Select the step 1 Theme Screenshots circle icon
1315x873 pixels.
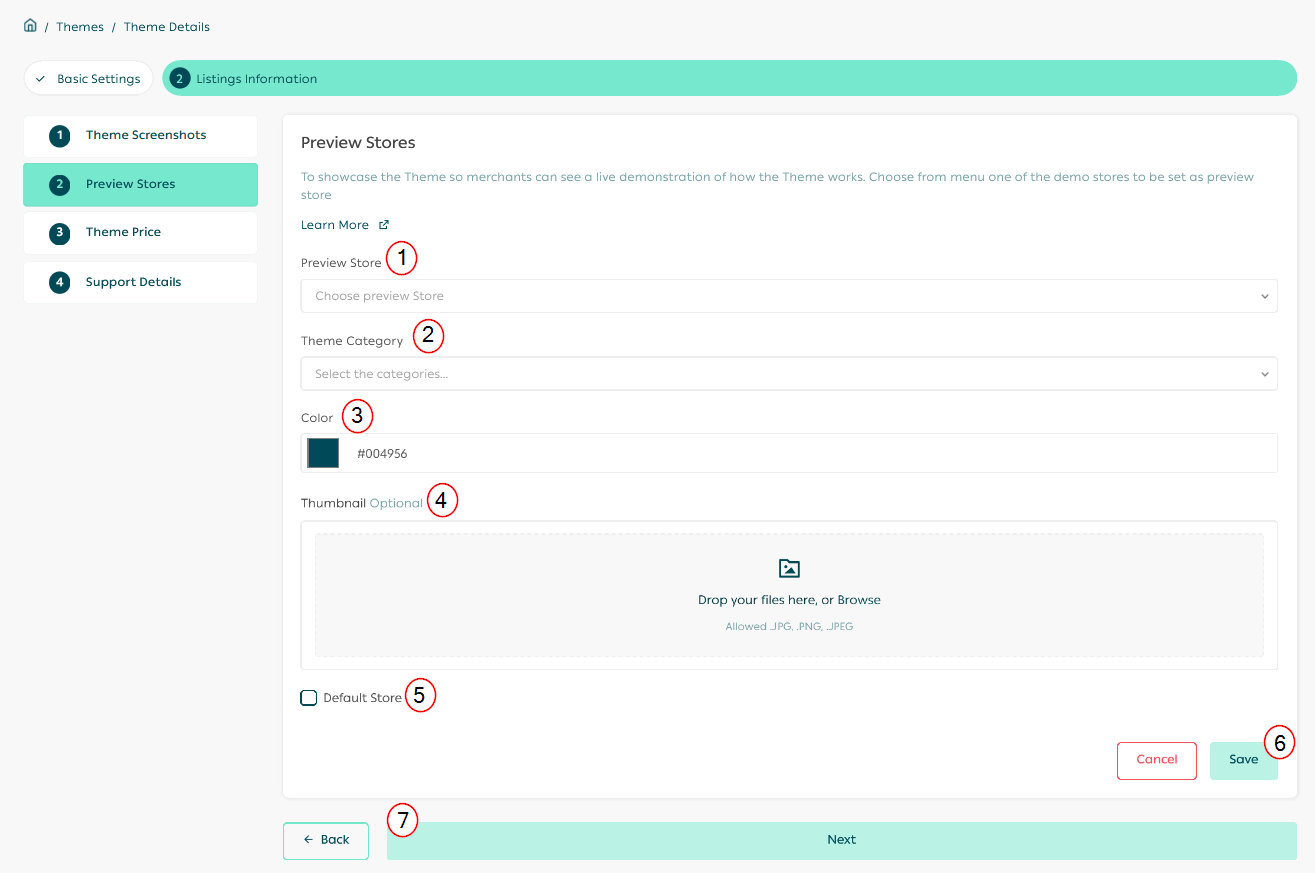pos(59,134)
